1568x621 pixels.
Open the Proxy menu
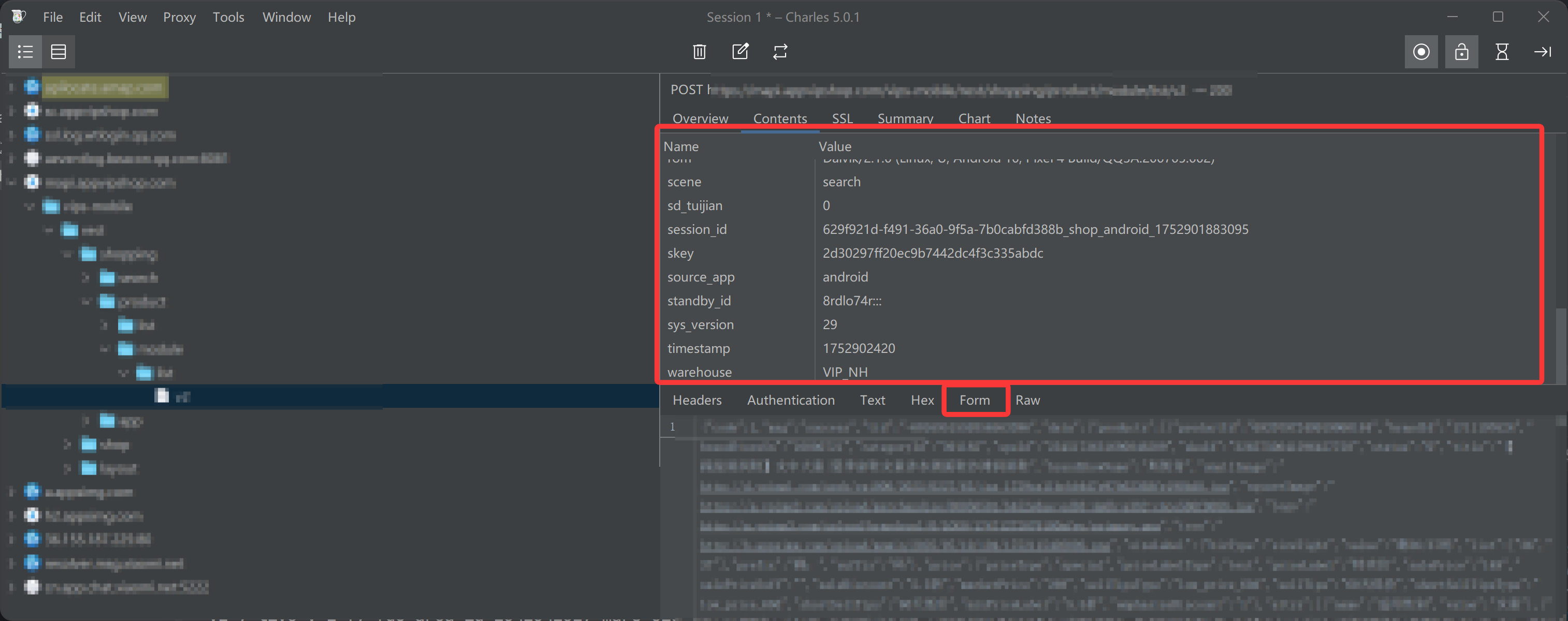pos(179,17)
